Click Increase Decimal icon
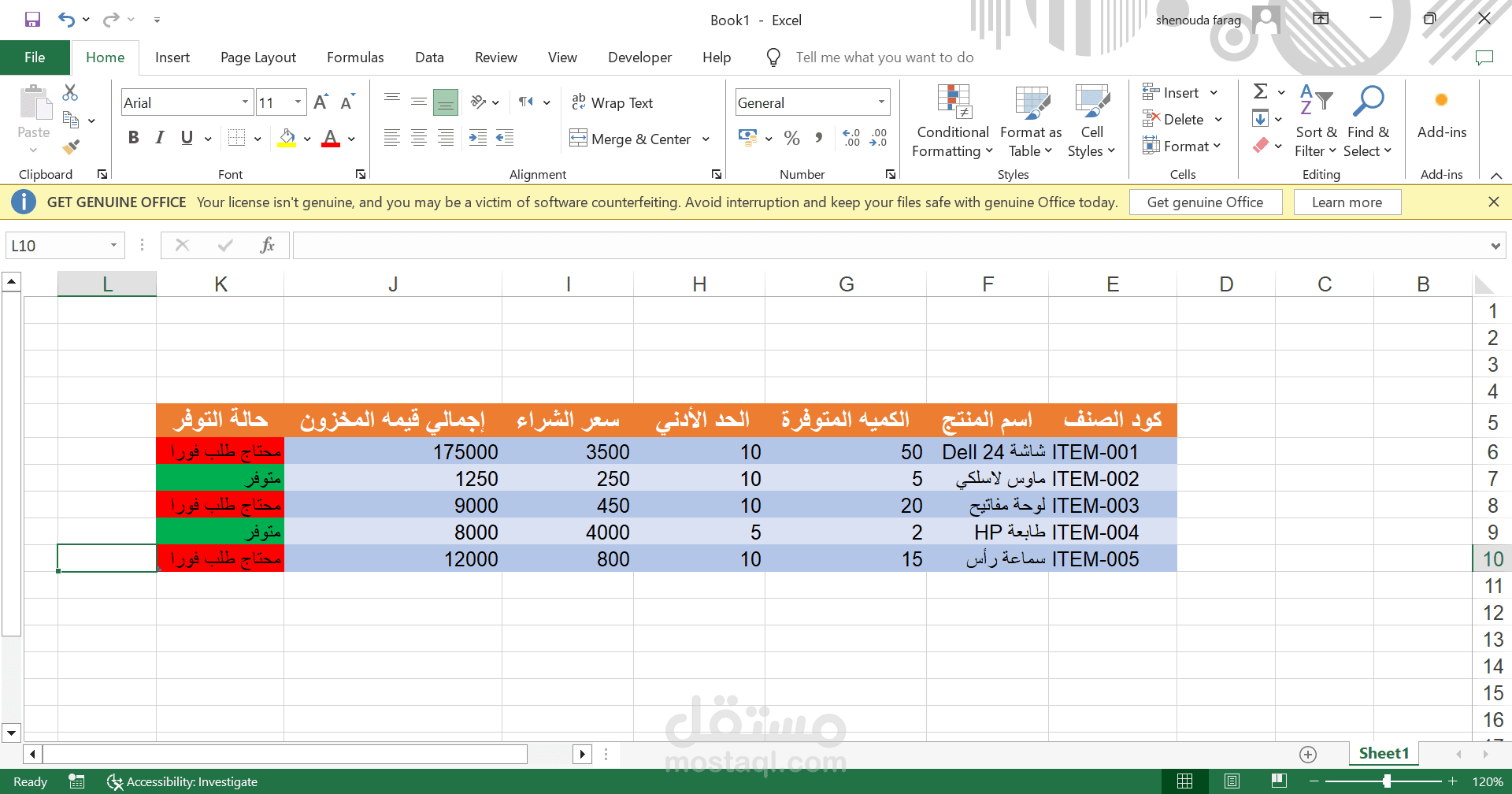This screenshot has height=794, width=1512. pyautogui.click(x=851, y=139)
